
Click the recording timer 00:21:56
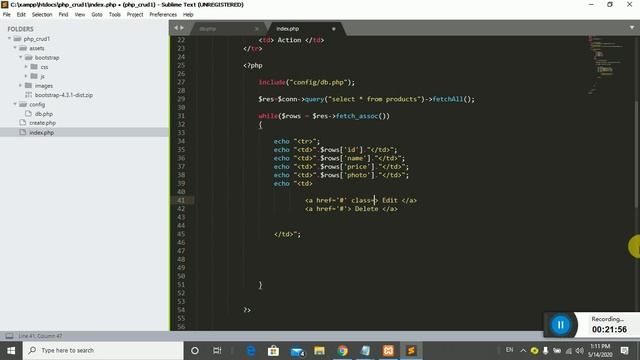609,329
